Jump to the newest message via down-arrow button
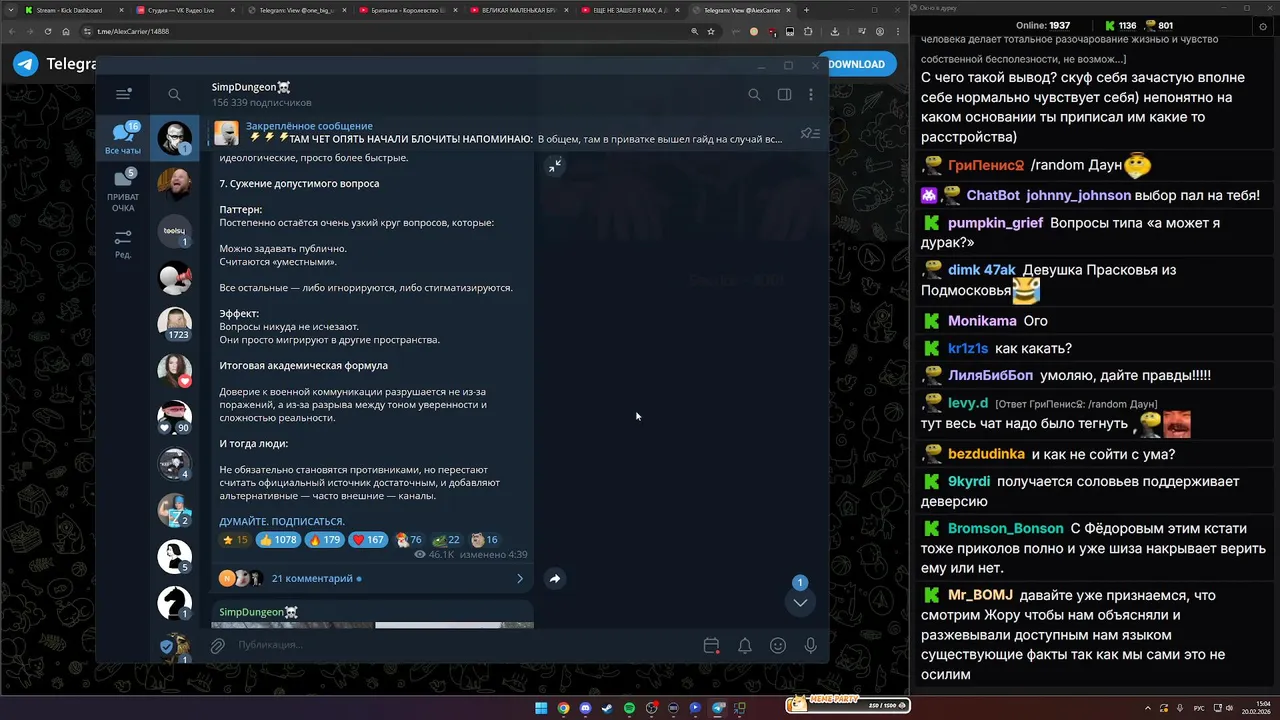Viewport: 1280px width, 720px height. [x=800, y=602]
